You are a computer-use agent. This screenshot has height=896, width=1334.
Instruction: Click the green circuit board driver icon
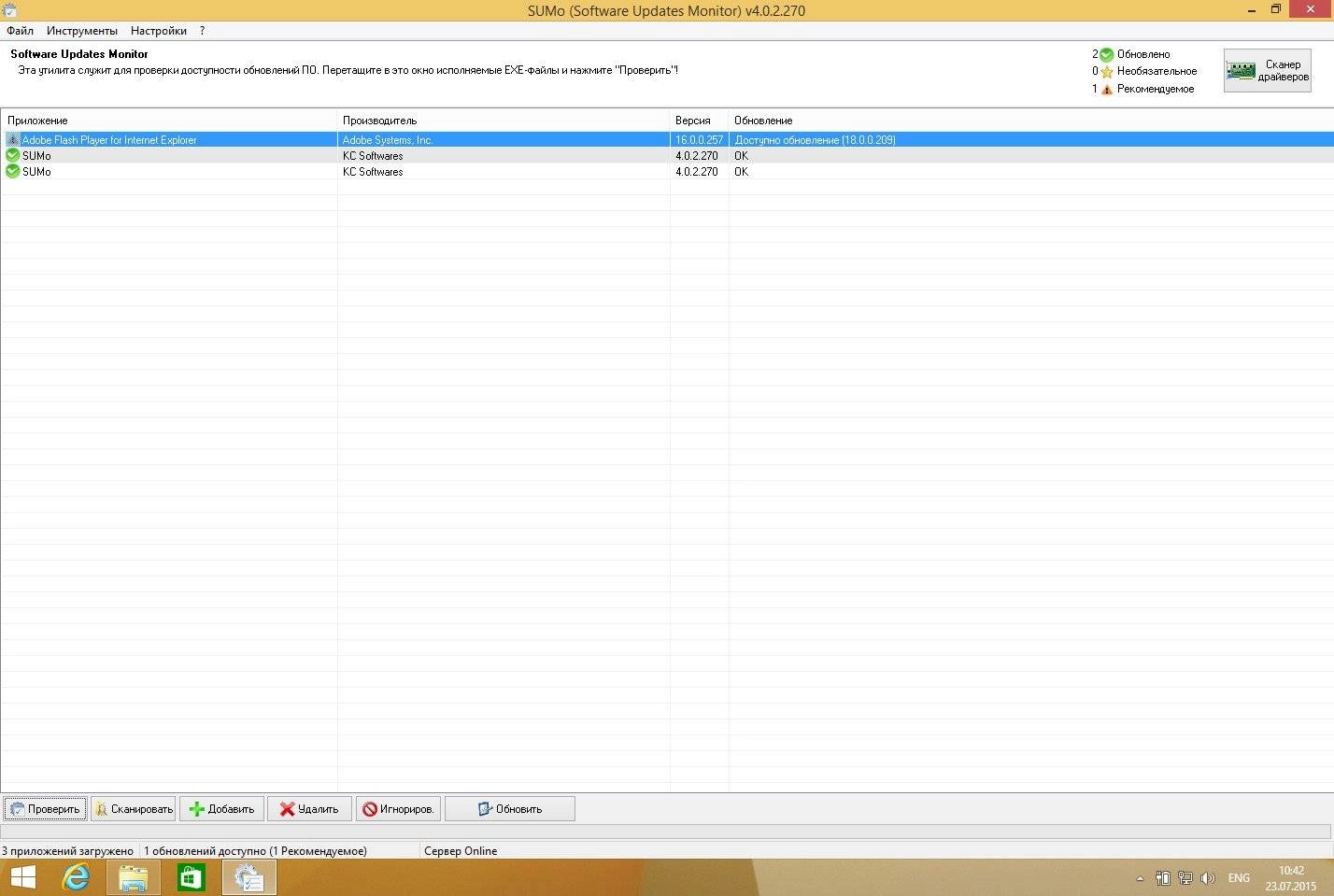point(1241,70)
